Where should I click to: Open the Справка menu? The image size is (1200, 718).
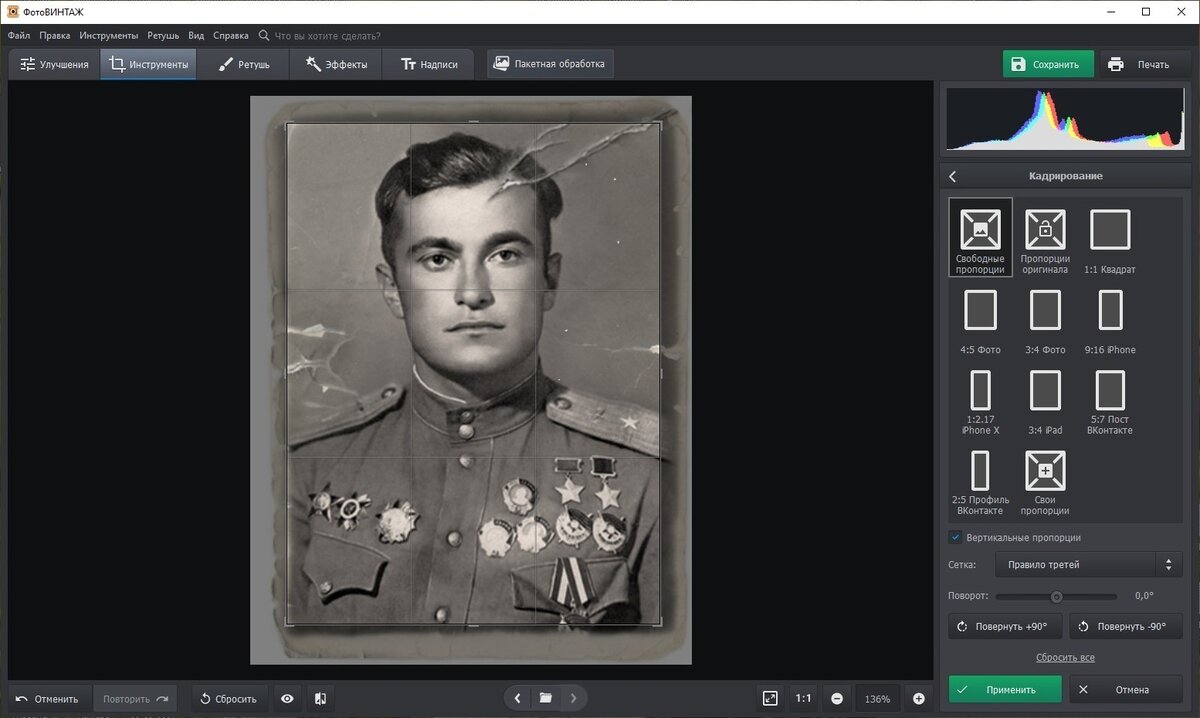231,35
